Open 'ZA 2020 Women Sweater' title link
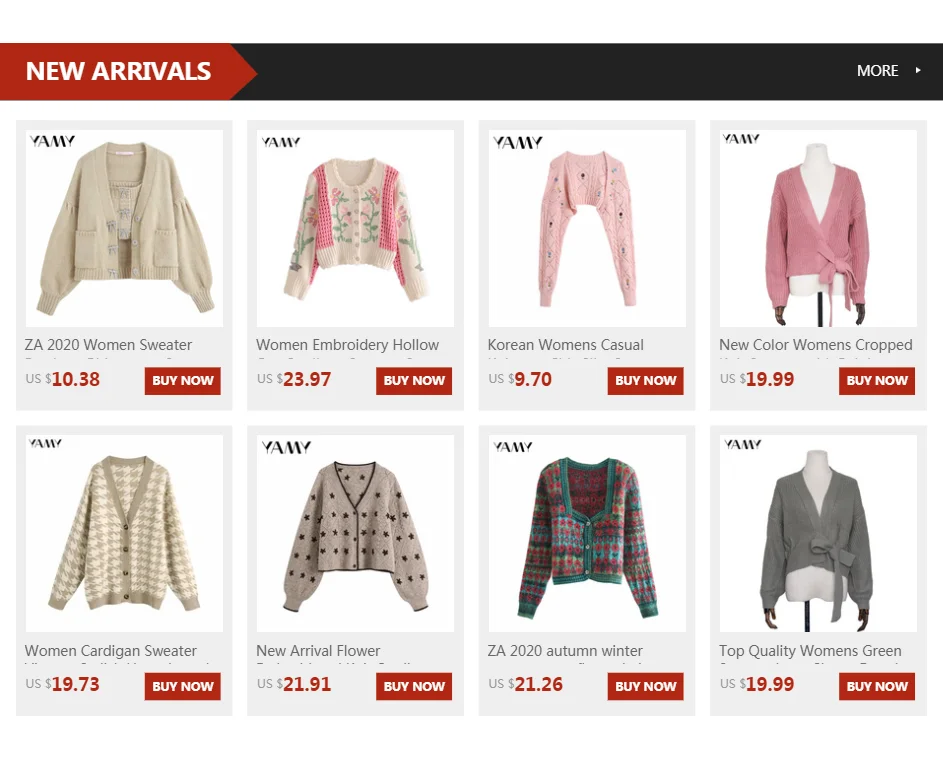Image resolution: width=943 pixels, height=764 pixels. point(108,345)
